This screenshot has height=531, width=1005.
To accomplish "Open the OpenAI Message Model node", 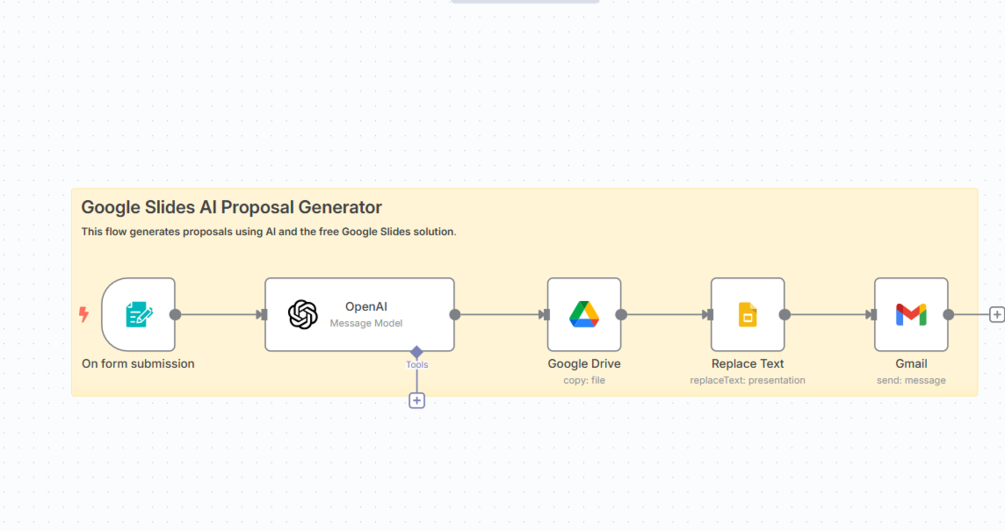I will tap(360, 314).
